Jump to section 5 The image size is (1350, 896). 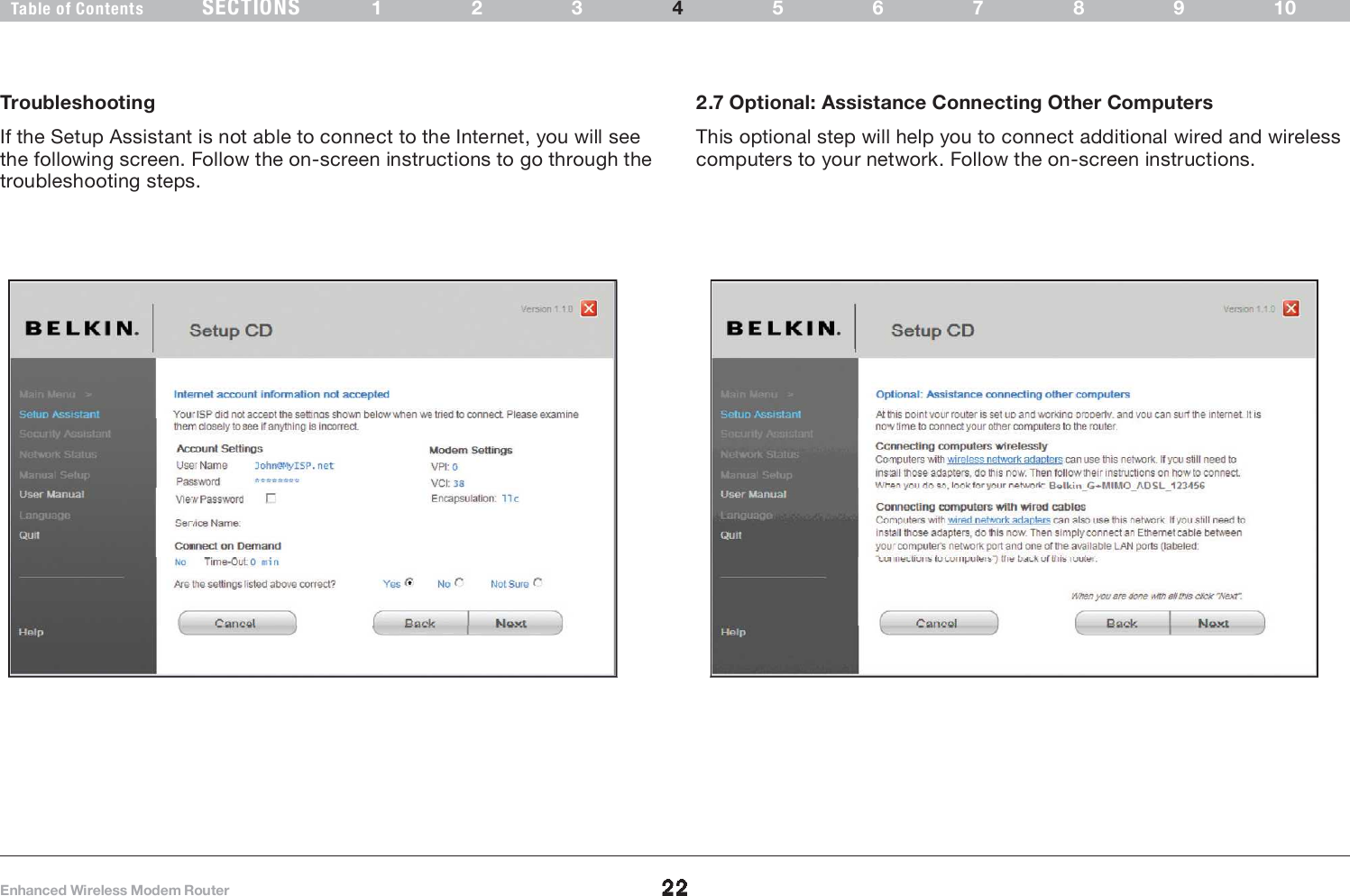[777, 9]
